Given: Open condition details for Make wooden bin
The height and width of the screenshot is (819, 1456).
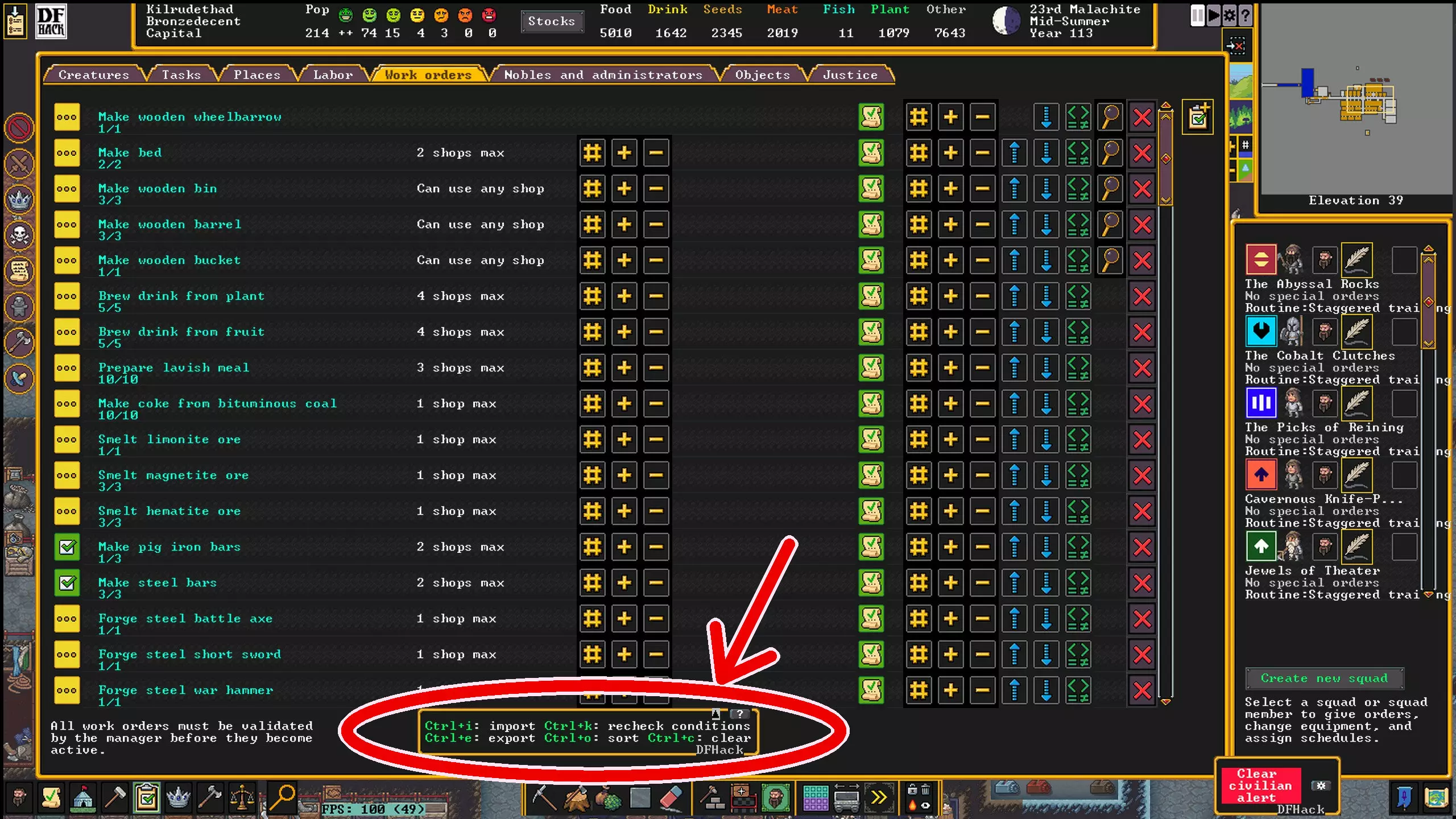Looking at the screenshot, I should 1110,188.
